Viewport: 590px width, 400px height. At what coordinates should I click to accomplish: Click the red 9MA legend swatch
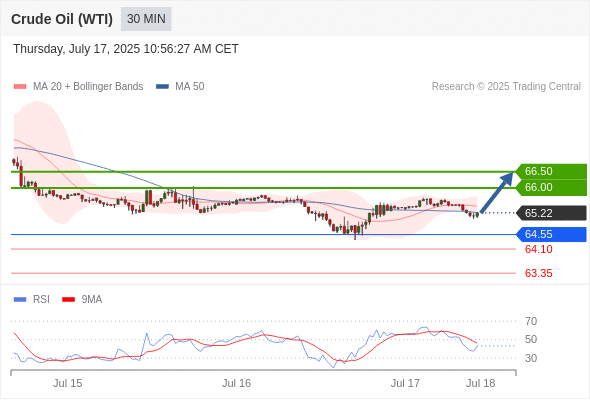(68, 300)
